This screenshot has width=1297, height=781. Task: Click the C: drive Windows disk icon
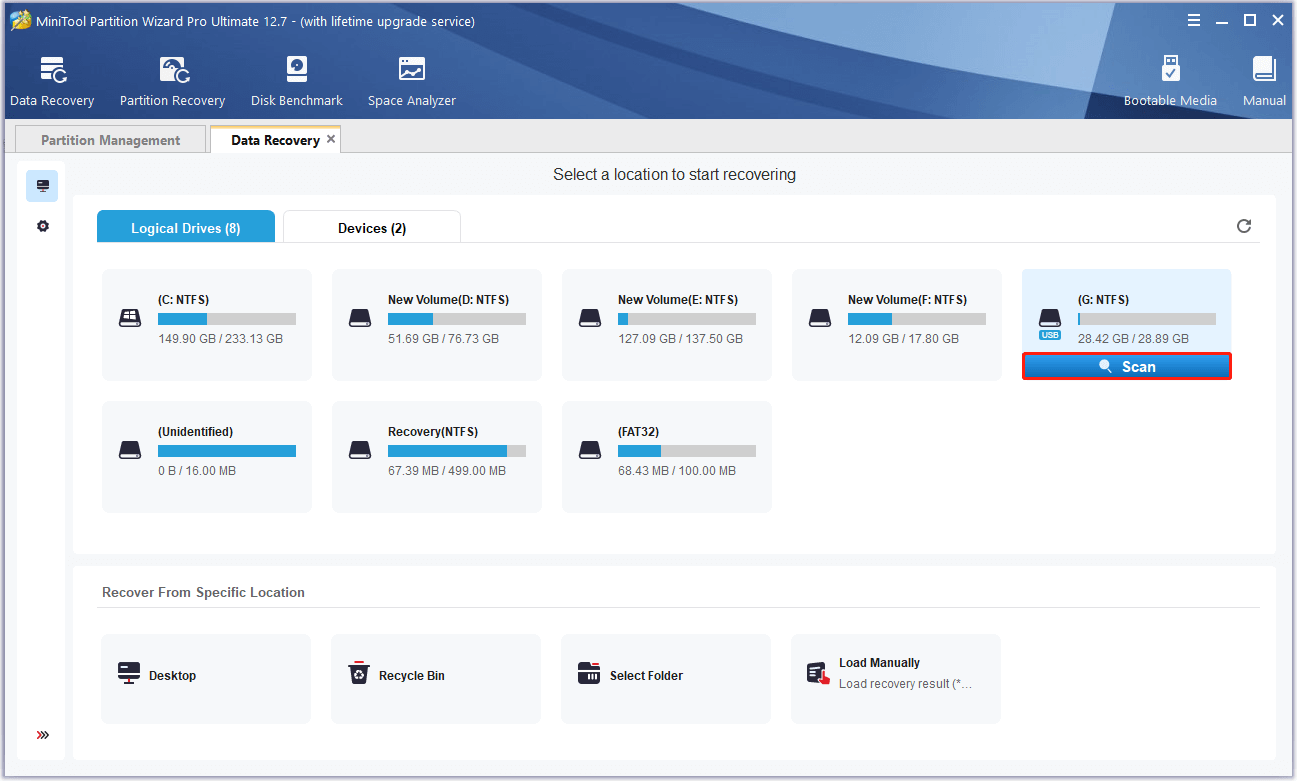(130, 318)
